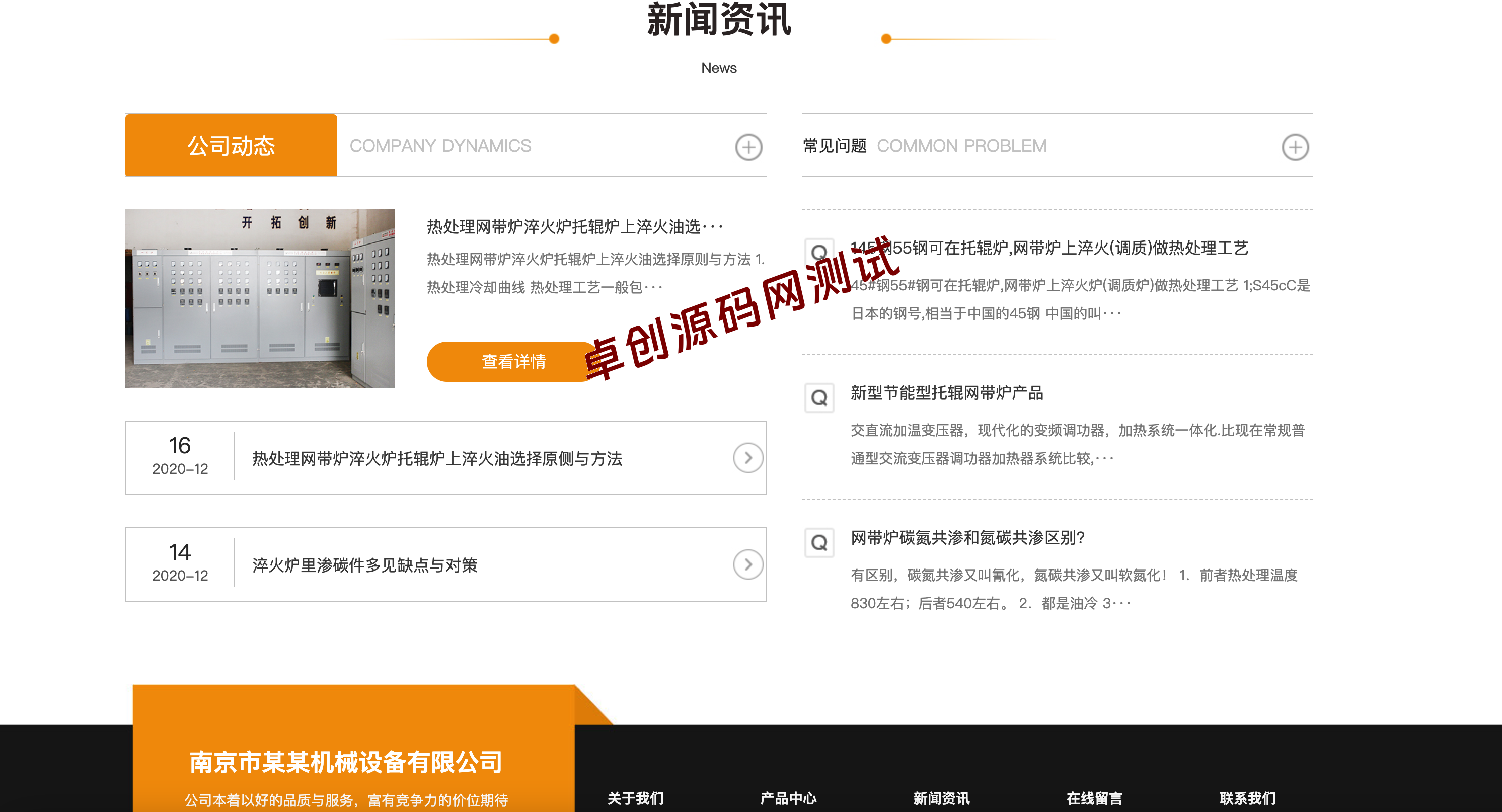Click the date 16 2020-12
This screenshot has height=812, width=1502.
coord(180,456)
